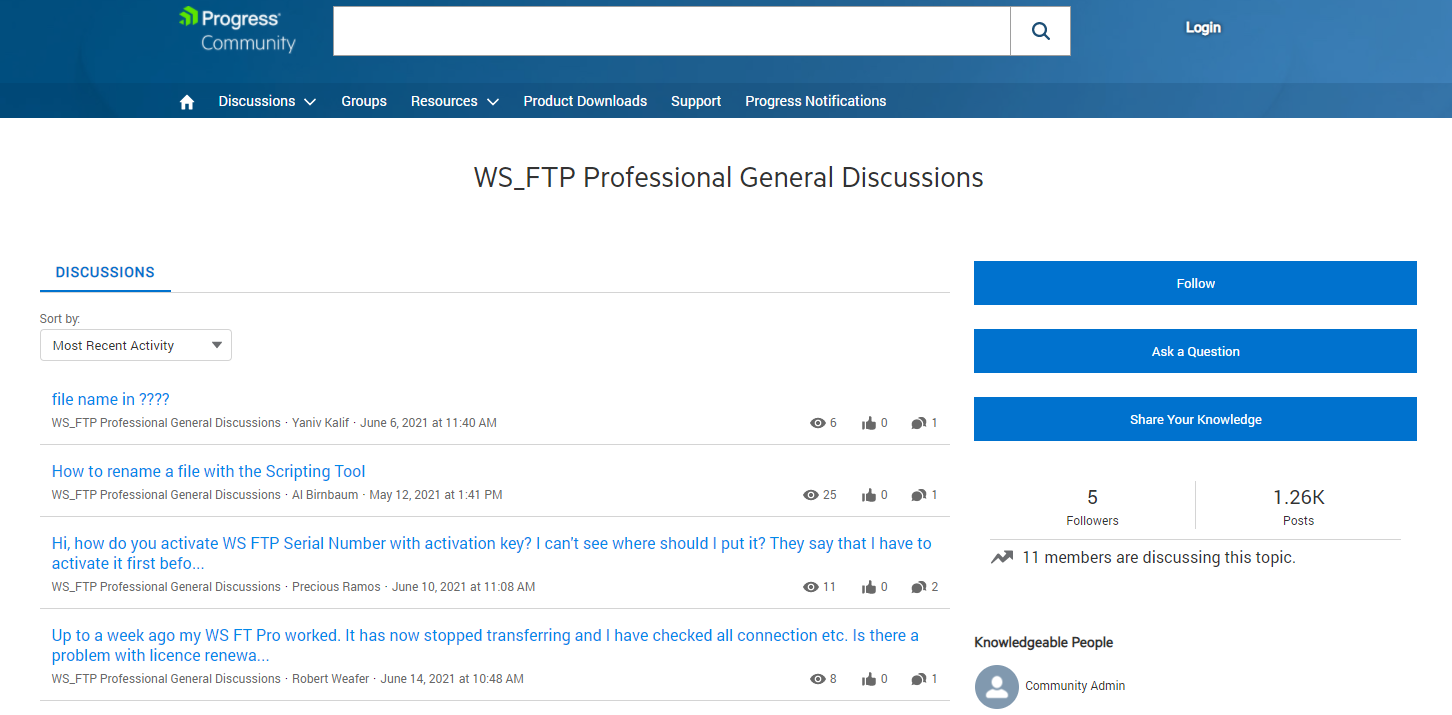1452x715 pixels.
Task: Click the Ask a Question button
Action: (x=1195, y=351)
